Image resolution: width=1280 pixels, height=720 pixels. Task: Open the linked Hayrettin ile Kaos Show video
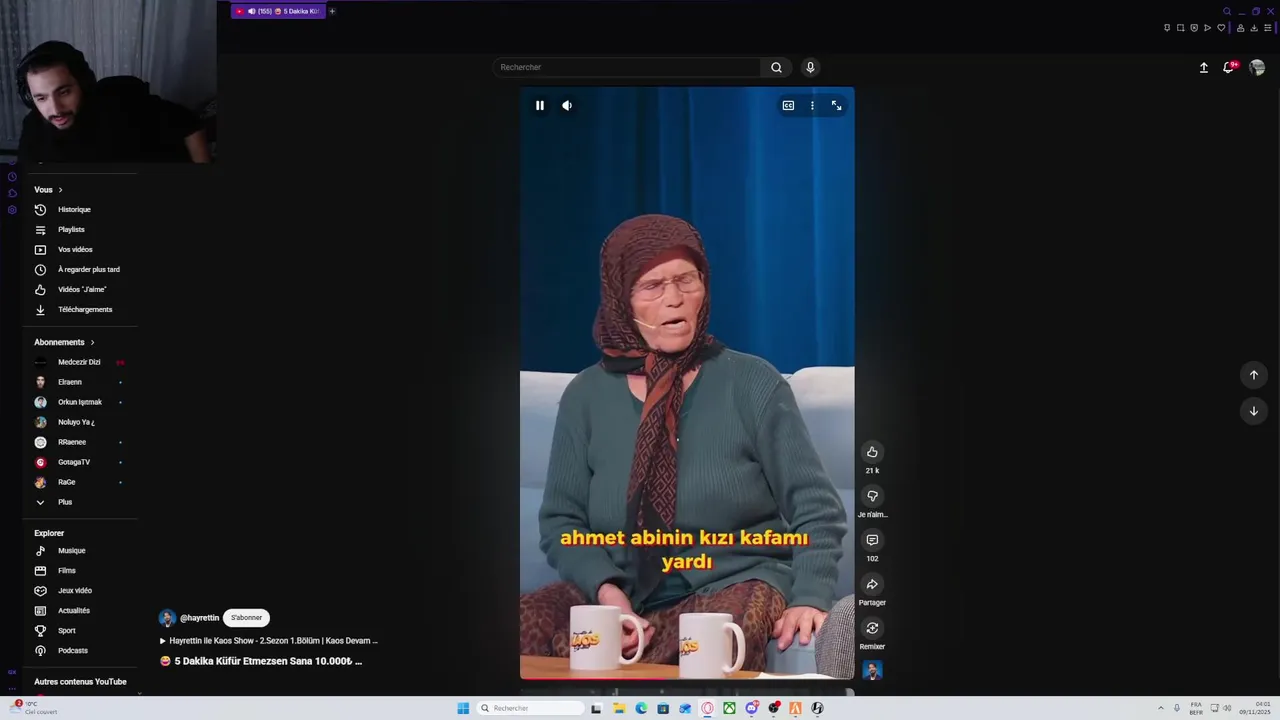tap(269, 641)
